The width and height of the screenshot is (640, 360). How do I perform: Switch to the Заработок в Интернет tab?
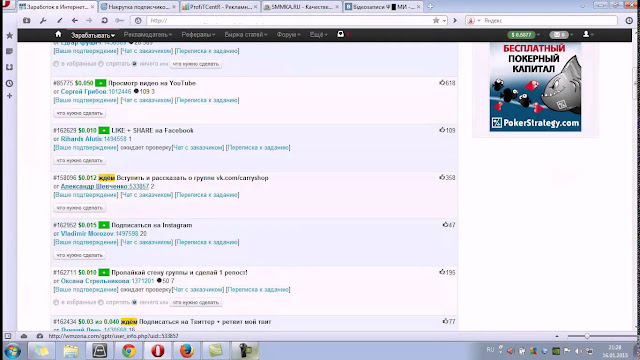pos(56,7)
